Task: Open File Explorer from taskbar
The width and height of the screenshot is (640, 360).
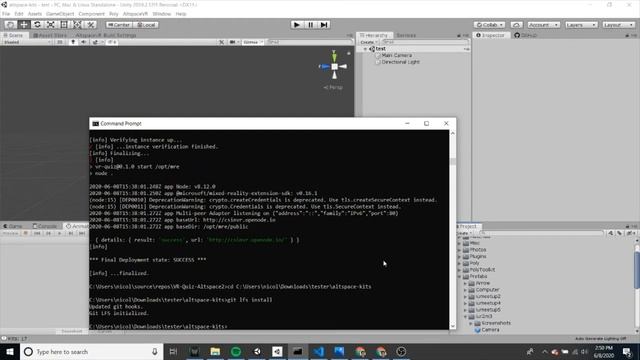Action: pos(215,351)
